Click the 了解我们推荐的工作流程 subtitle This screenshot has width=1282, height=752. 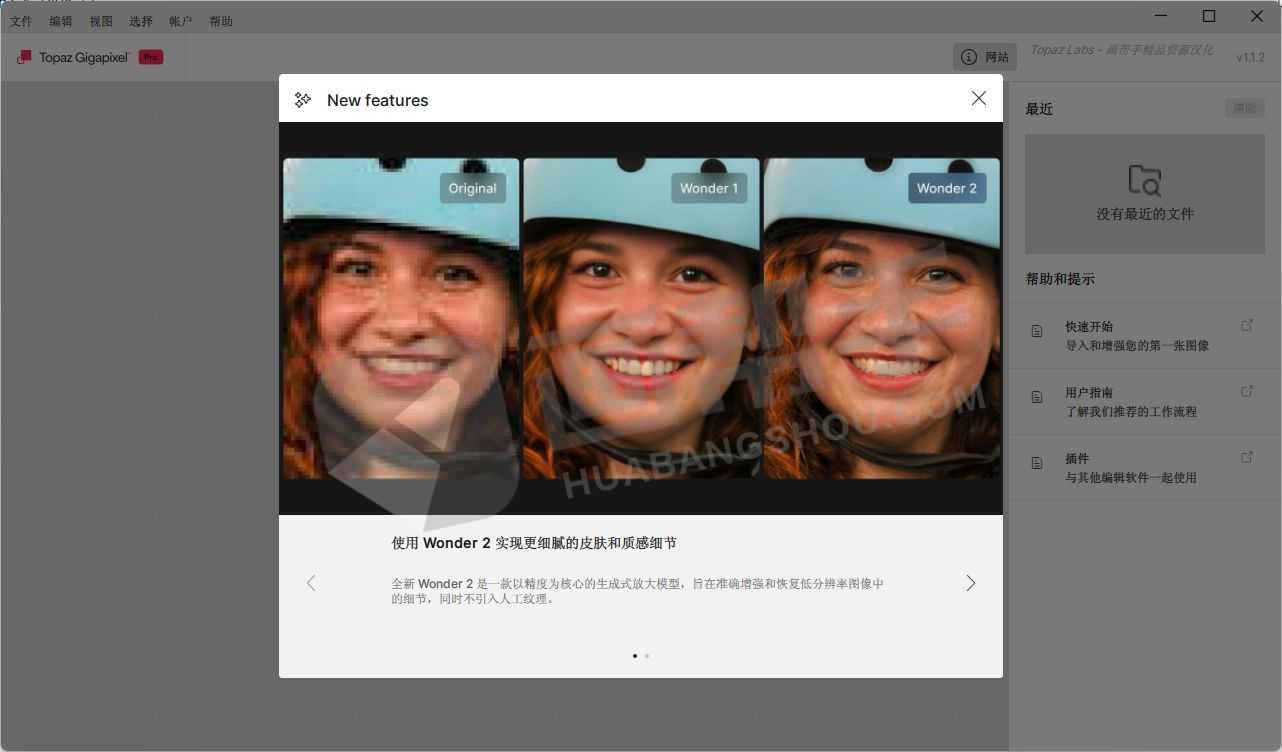click(x=1131, y=412)
